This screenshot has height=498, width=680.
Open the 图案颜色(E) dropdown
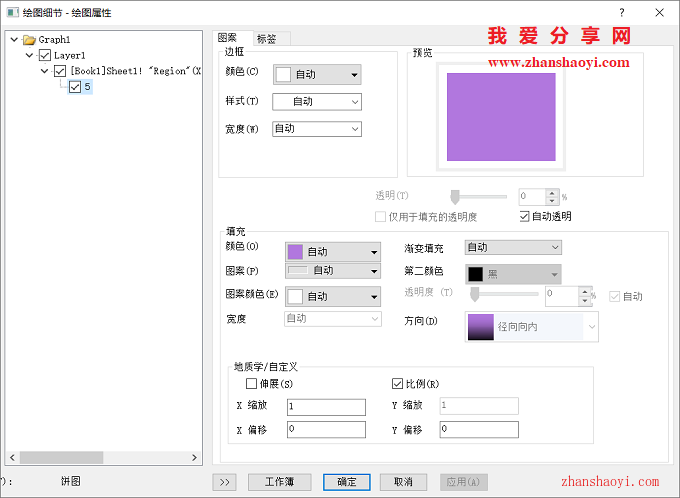tap(333, 297)
